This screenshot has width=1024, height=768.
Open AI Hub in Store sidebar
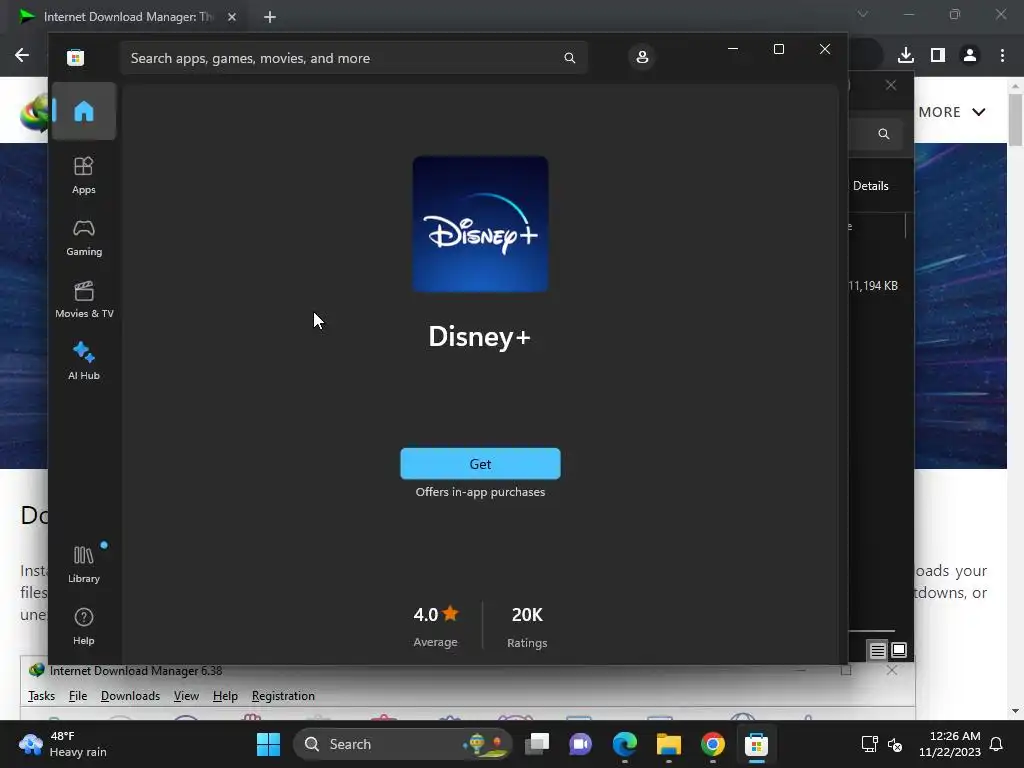[84, 361]
